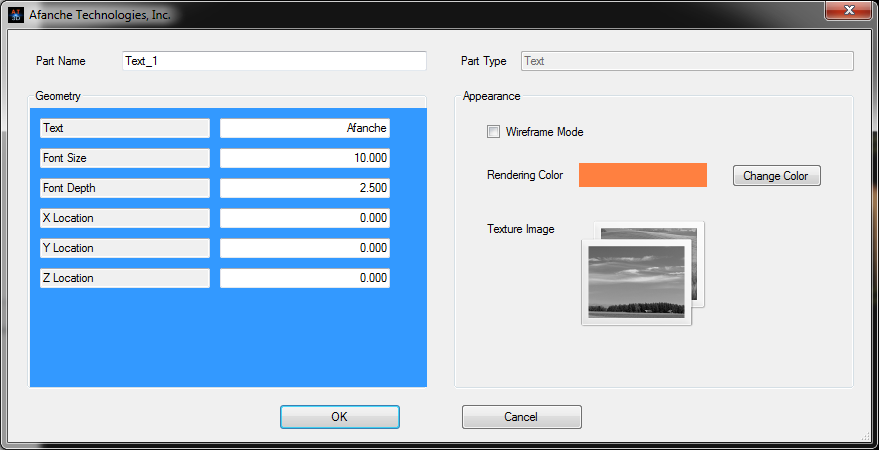879x450 pixels.
Task: Click the Part Name input field
Action: click(x=274, y=61)
